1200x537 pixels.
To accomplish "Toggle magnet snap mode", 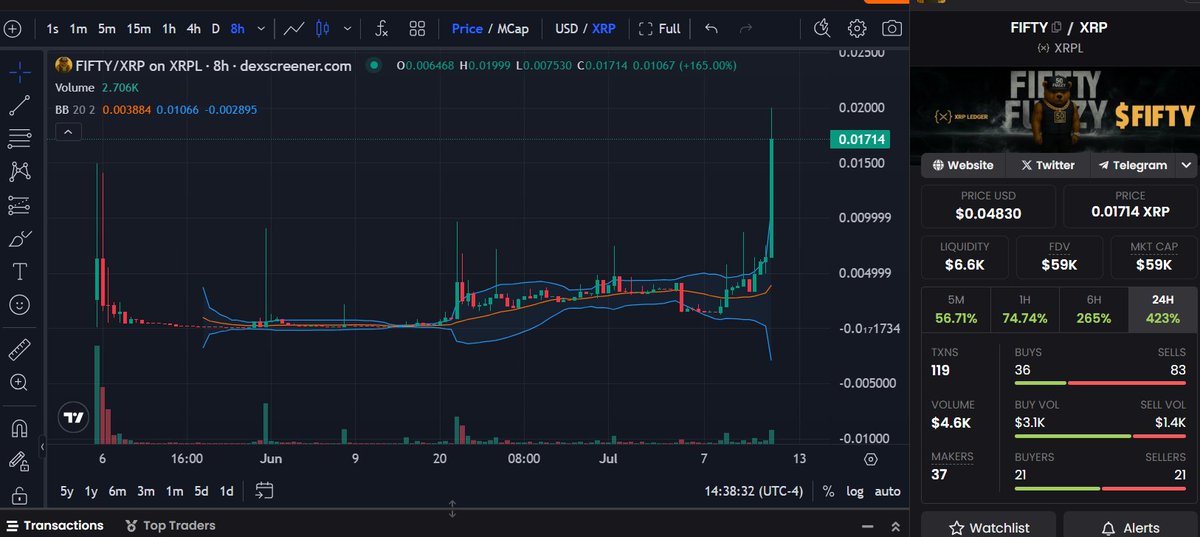I will [19, 428].
